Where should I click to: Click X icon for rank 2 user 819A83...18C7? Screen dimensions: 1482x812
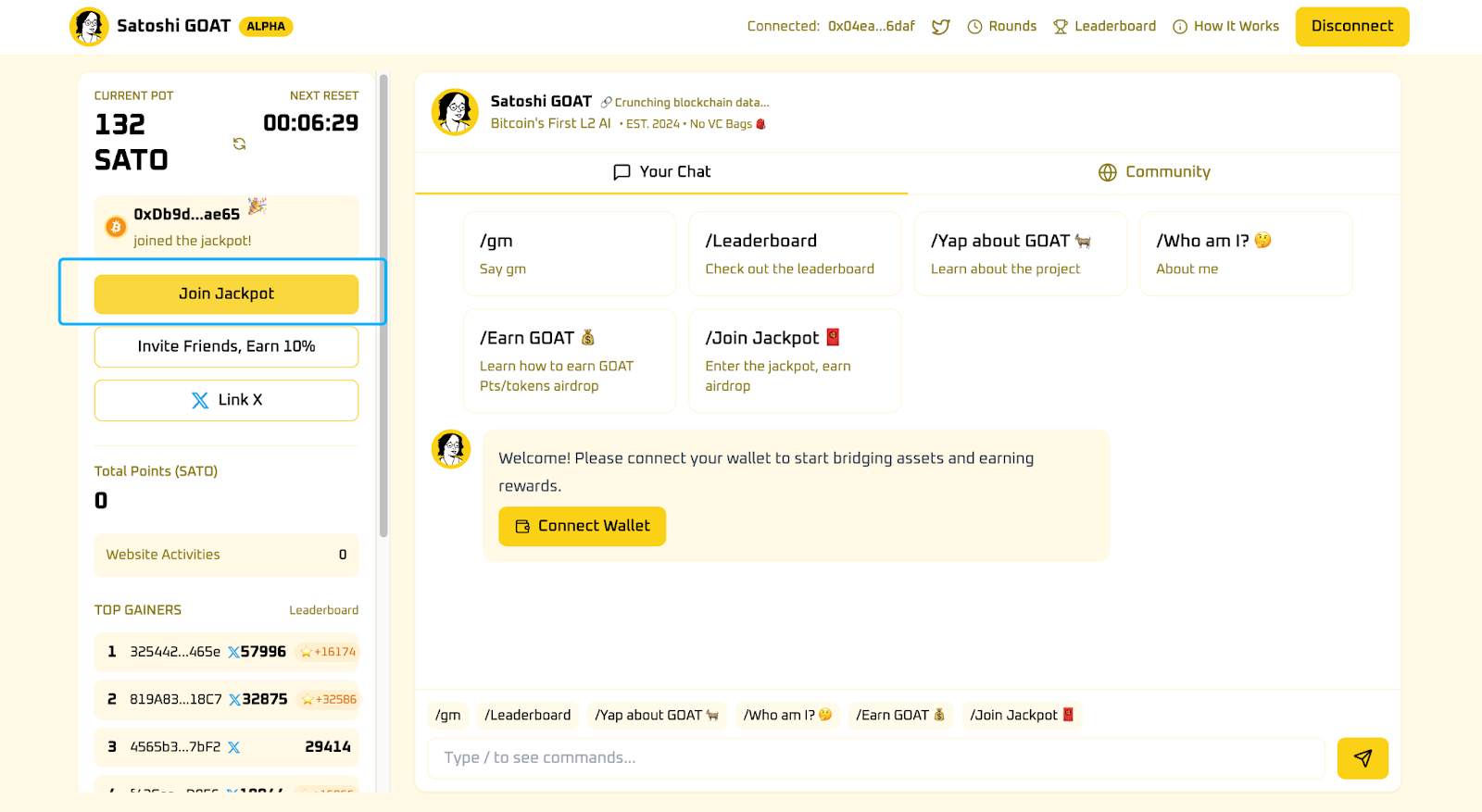pos(234,700)
